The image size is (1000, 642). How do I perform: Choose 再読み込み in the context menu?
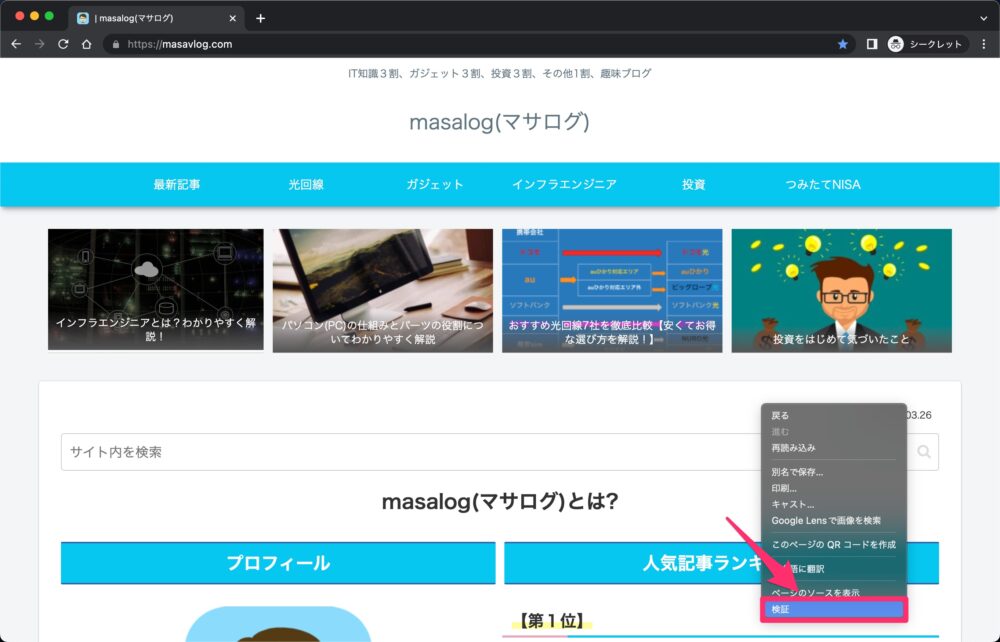(834, 448)
